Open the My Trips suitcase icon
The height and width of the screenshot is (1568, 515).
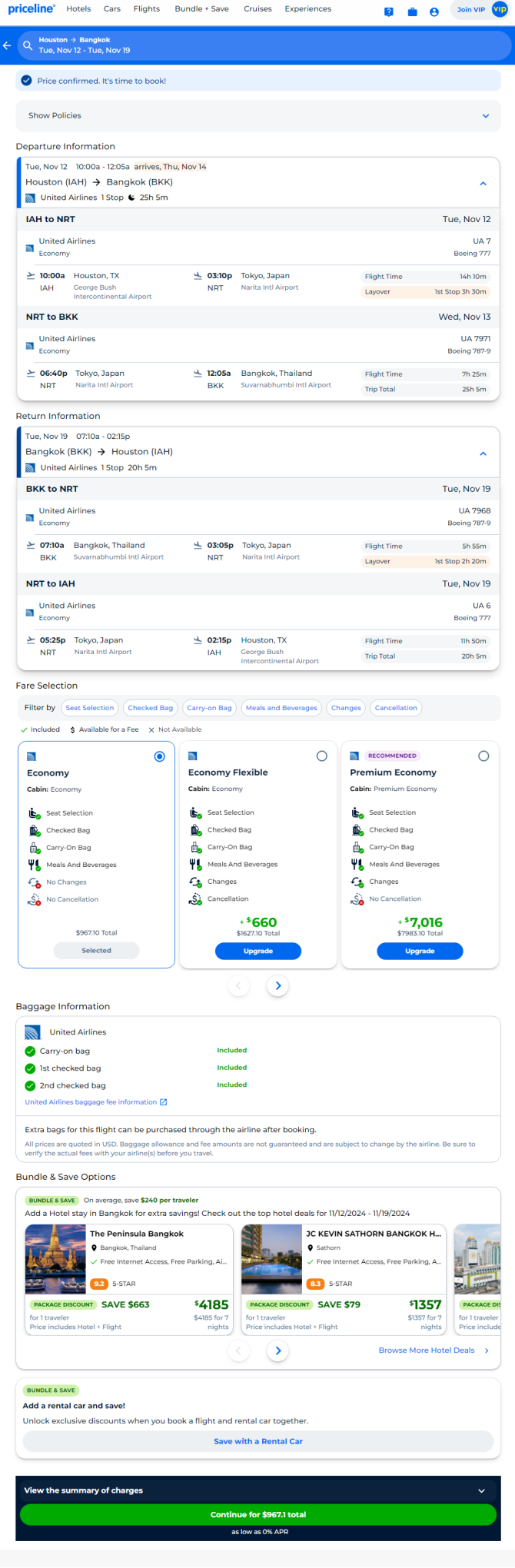click(412, 12)
